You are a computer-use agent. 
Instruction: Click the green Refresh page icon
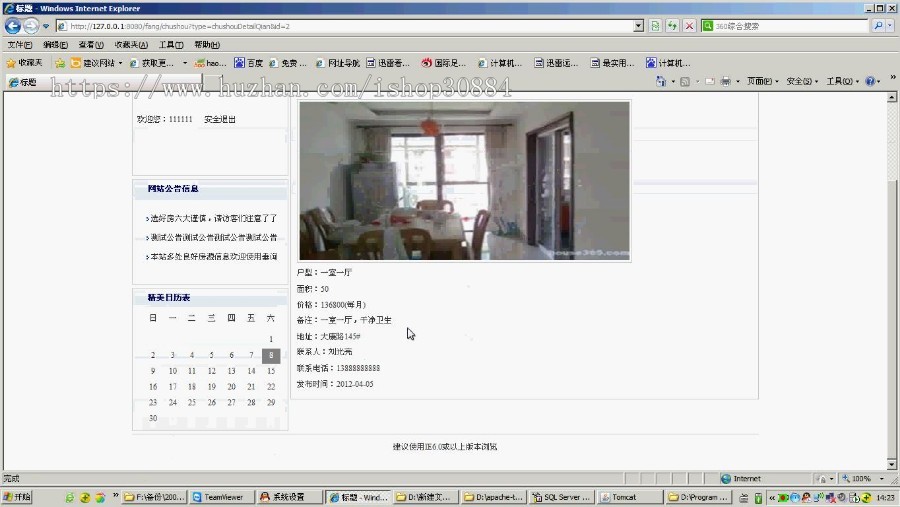pos(672,26)
